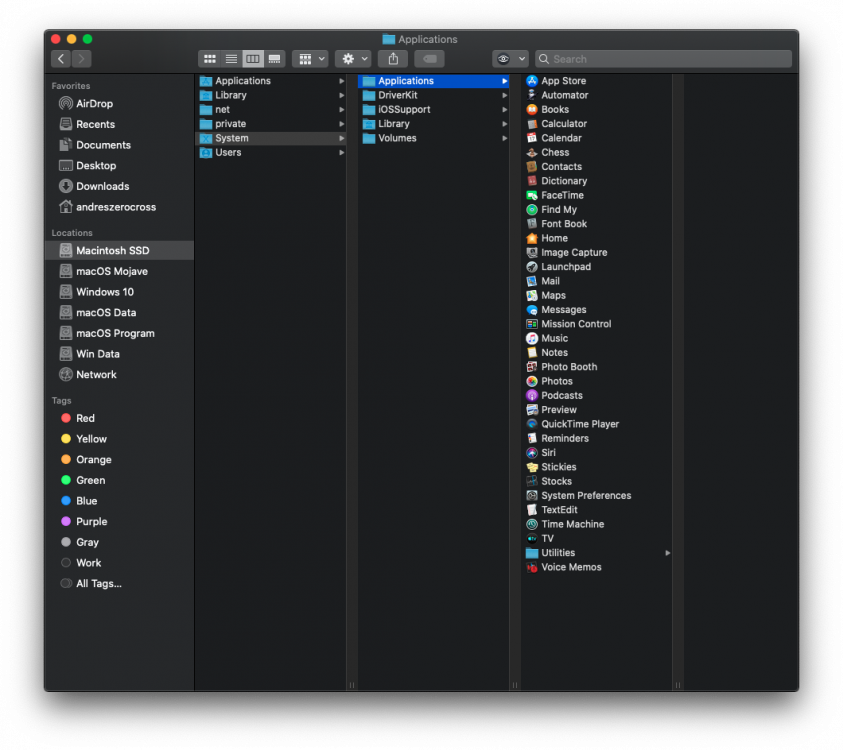Open the group-by arrangement dropdown
Image resolution: width=843 pixels, height=750 pixels.
pyautogui.click(x=310, y=59)
